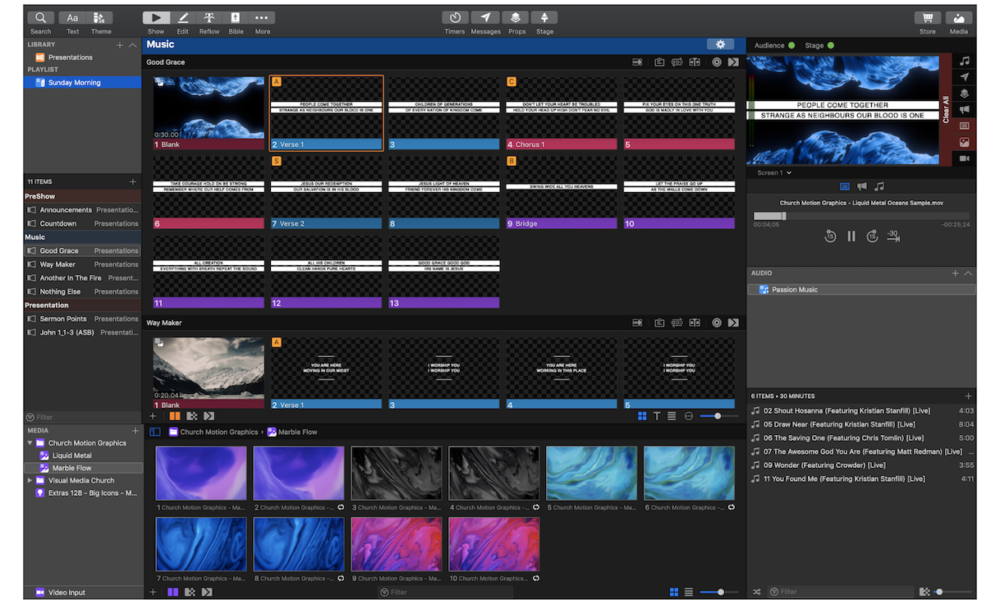Show announcements layer in preview transport
The image size is (1000, 600).
862,187
